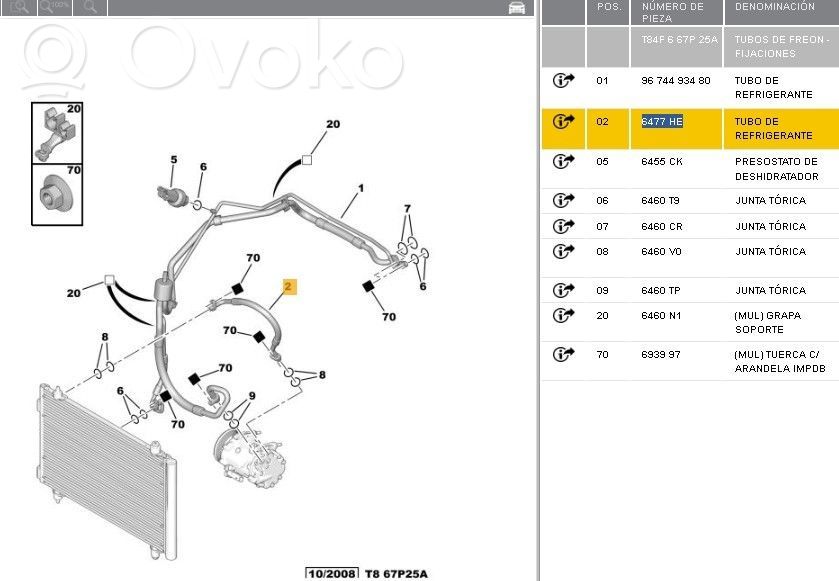Click position number 02 in the highlighted row
Screen dimensions: 839x581
602,121
